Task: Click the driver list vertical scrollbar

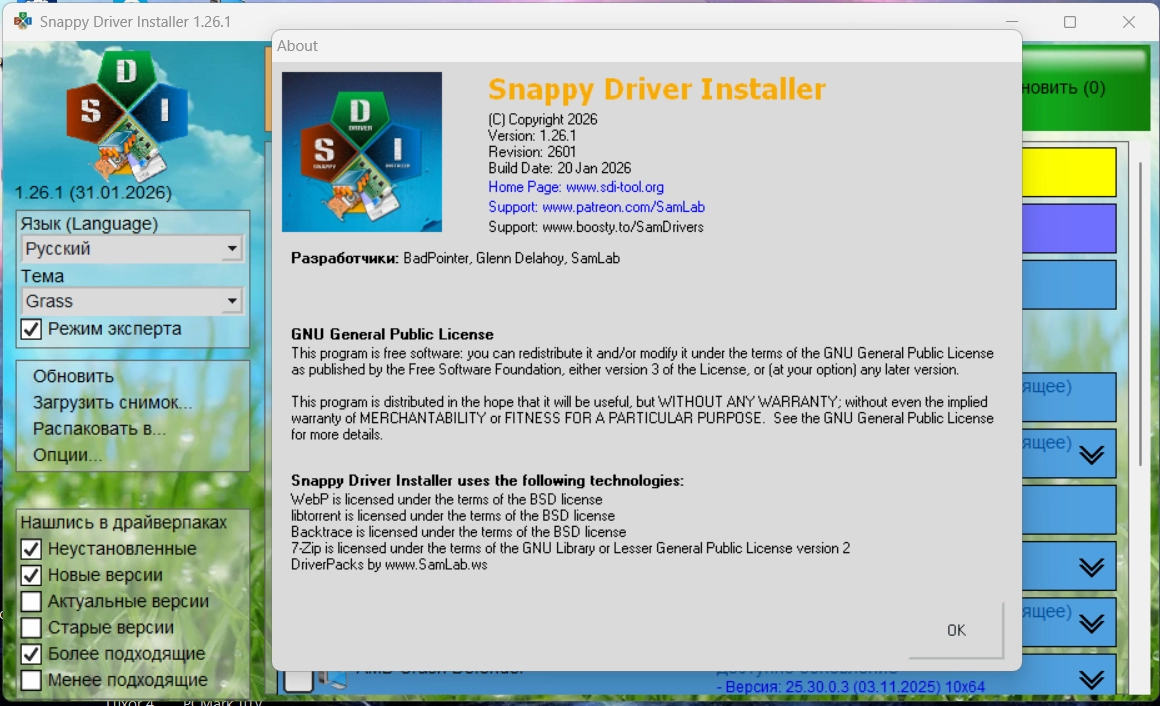Action: 1142,315
